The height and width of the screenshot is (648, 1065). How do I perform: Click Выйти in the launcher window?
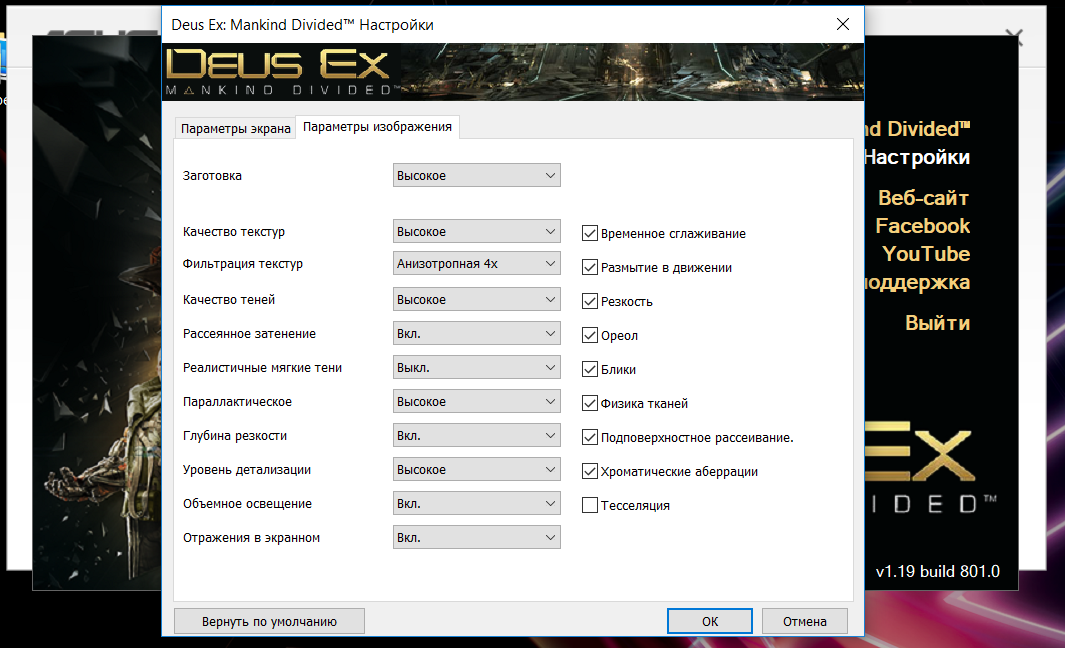click(x=937, y=323)
